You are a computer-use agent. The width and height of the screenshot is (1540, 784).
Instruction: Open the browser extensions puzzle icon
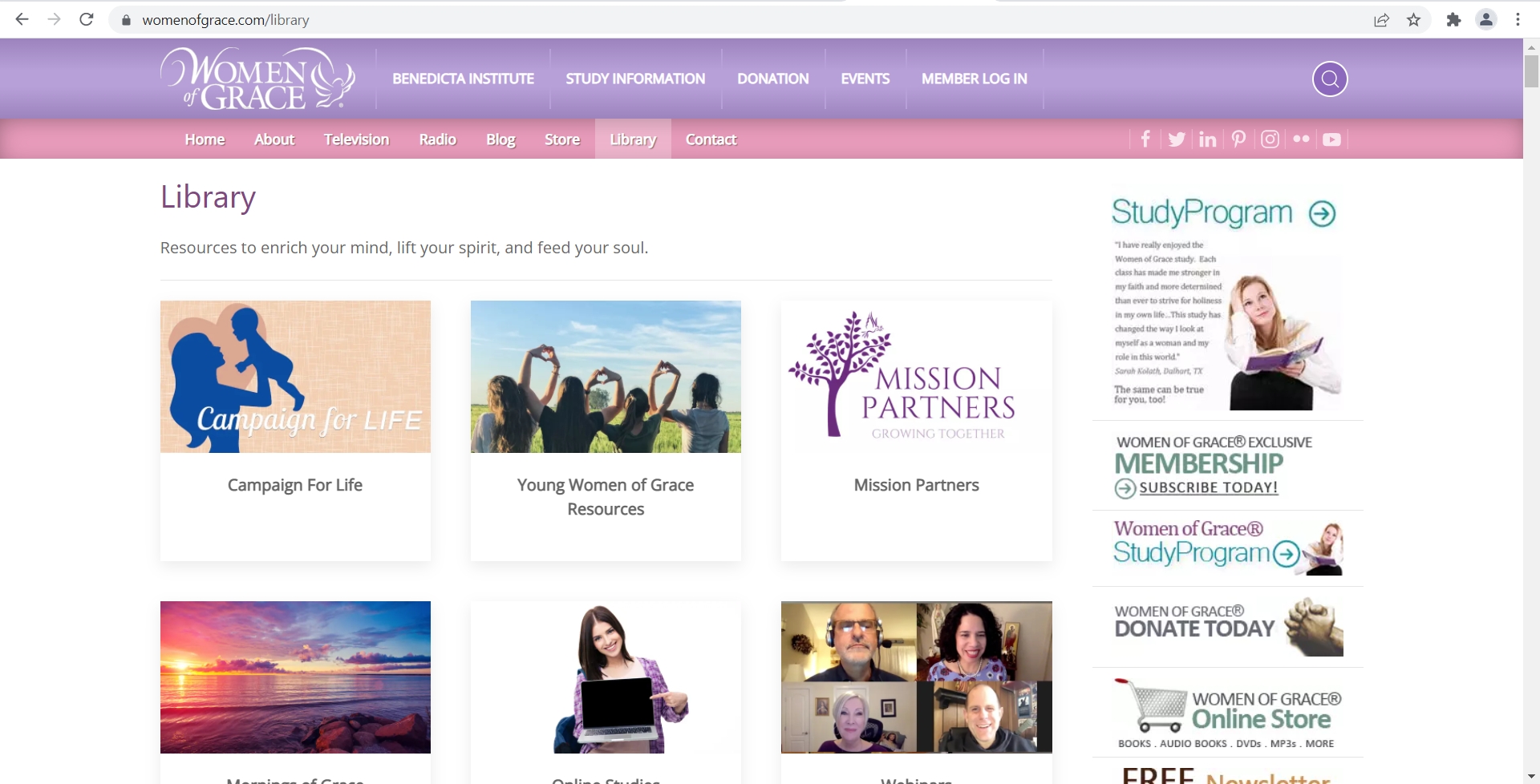(x=1453, y=20)
